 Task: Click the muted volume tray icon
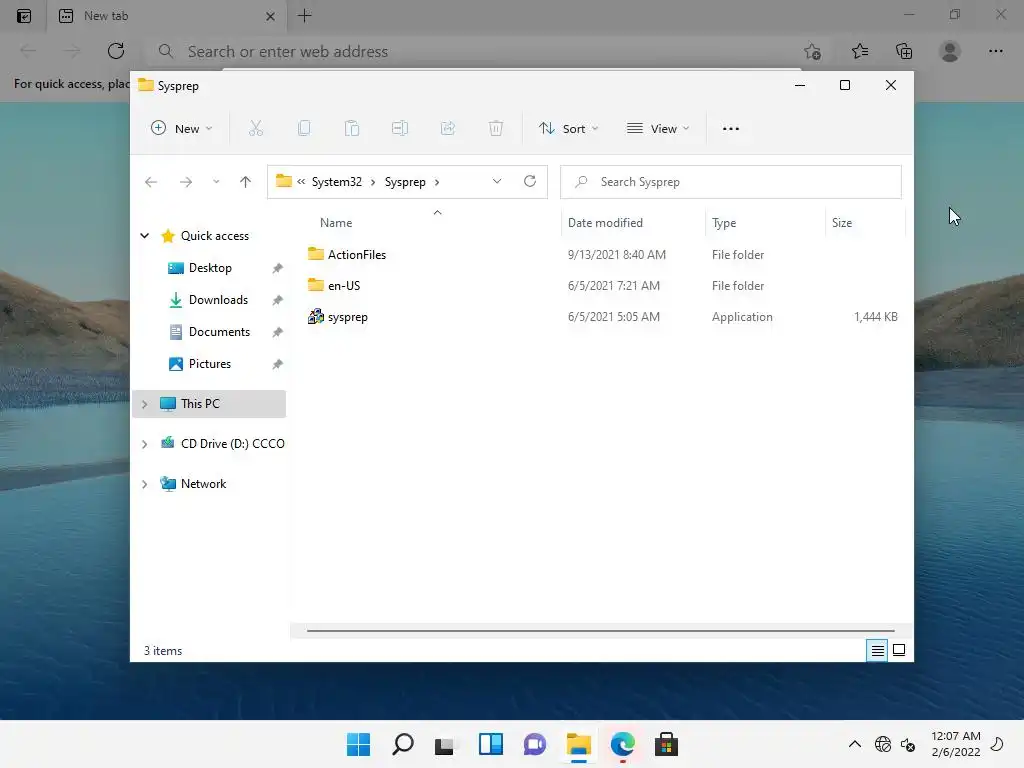pos(908,744)
